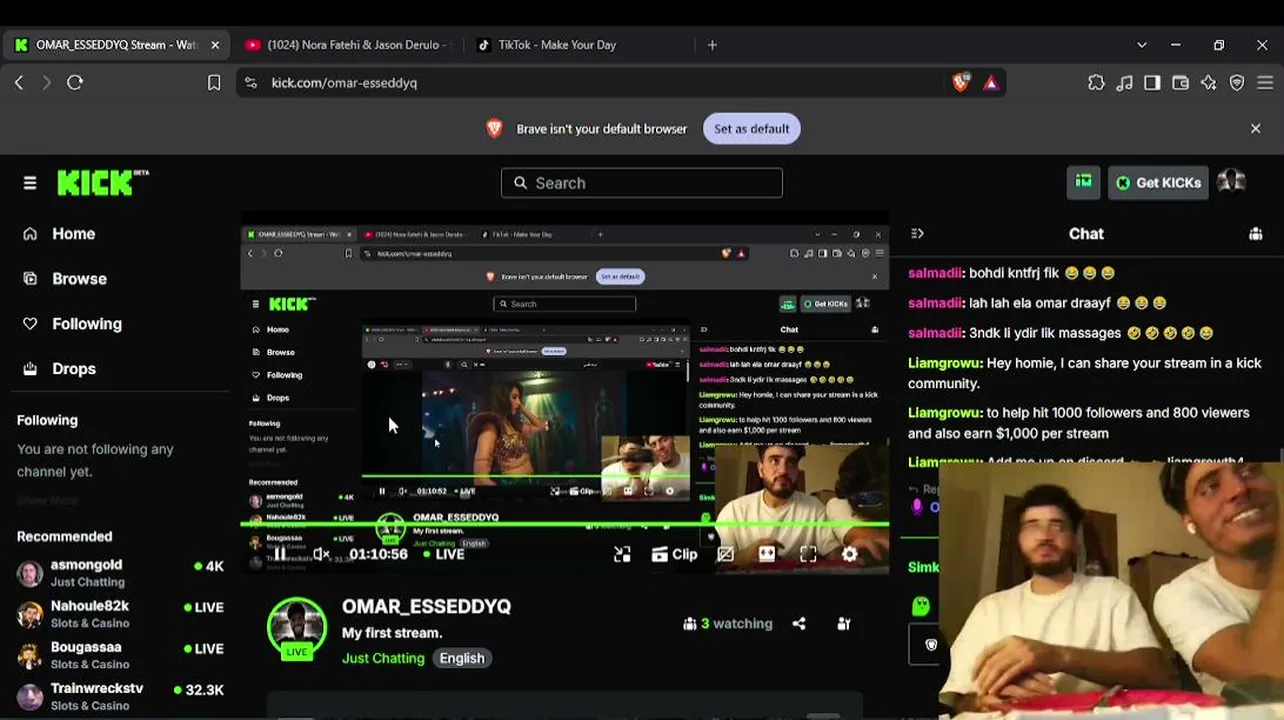Open recommended channel Nahoule82k
This screenshot has width=1284, height=720.
120,614
